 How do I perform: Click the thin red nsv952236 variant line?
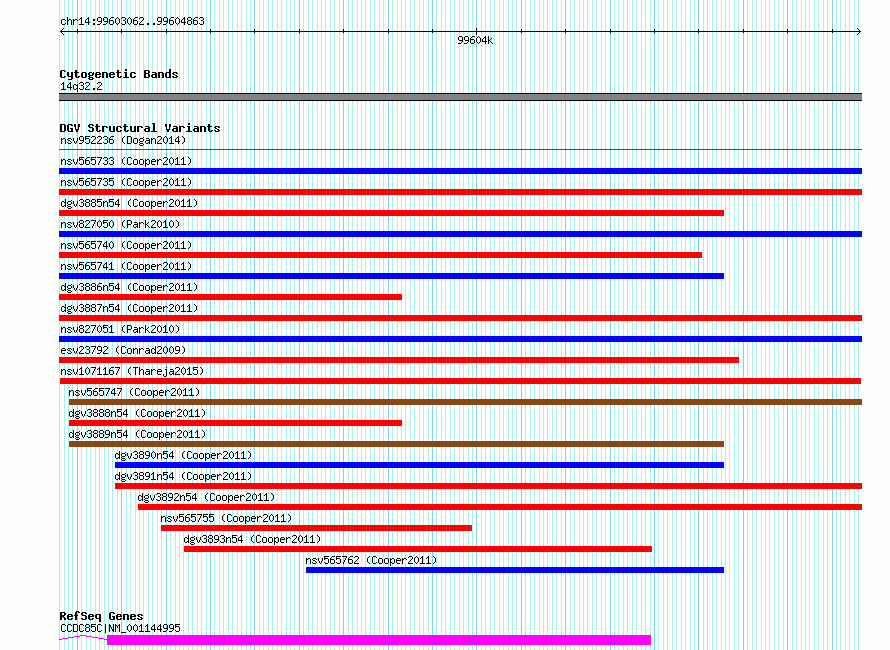click(460, 150)
